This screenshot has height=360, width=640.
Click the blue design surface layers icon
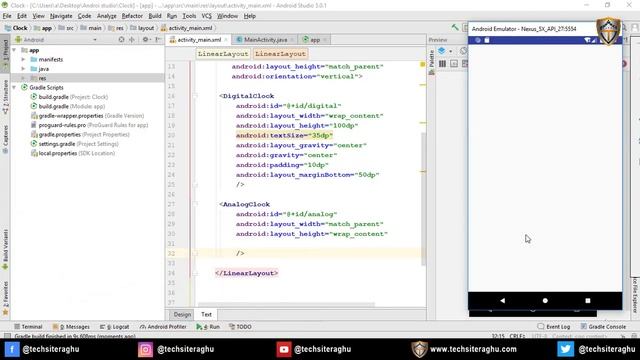(442, 51)
